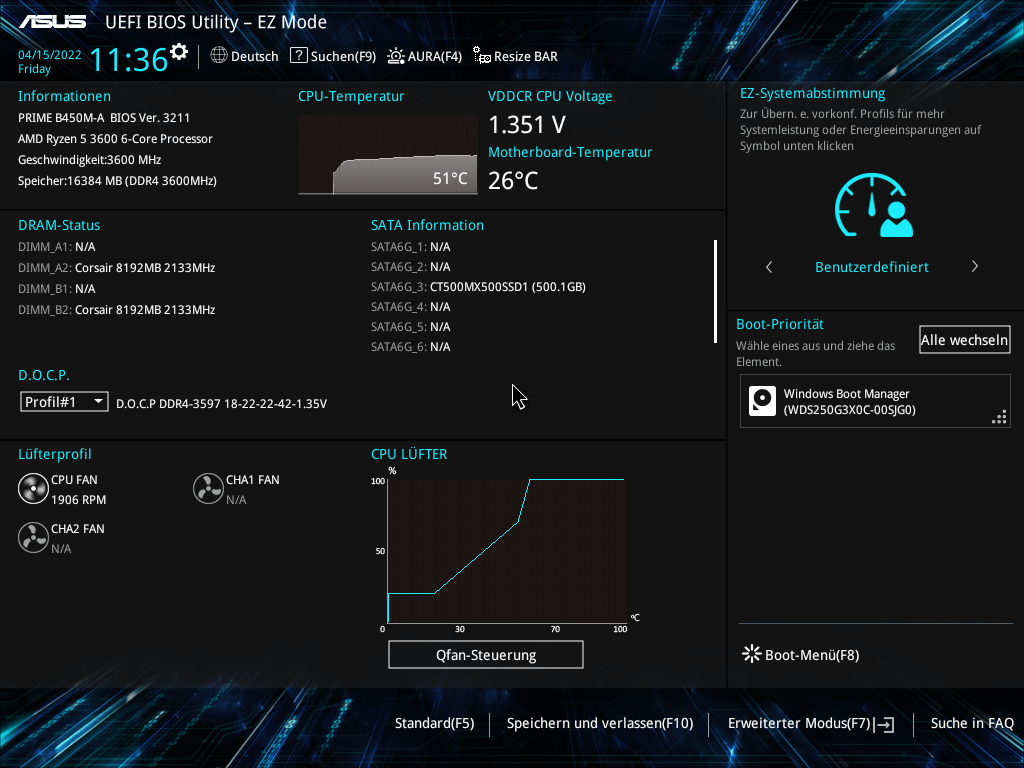Select SATA6G_4 row
The width and height of the screenshot is (1024, 768).
(411, 307)
